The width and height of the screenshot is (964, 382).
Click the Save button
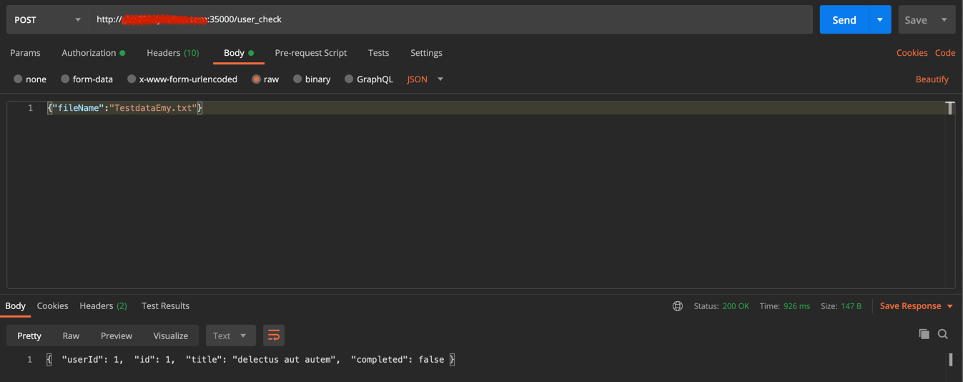tap(915, 20)
